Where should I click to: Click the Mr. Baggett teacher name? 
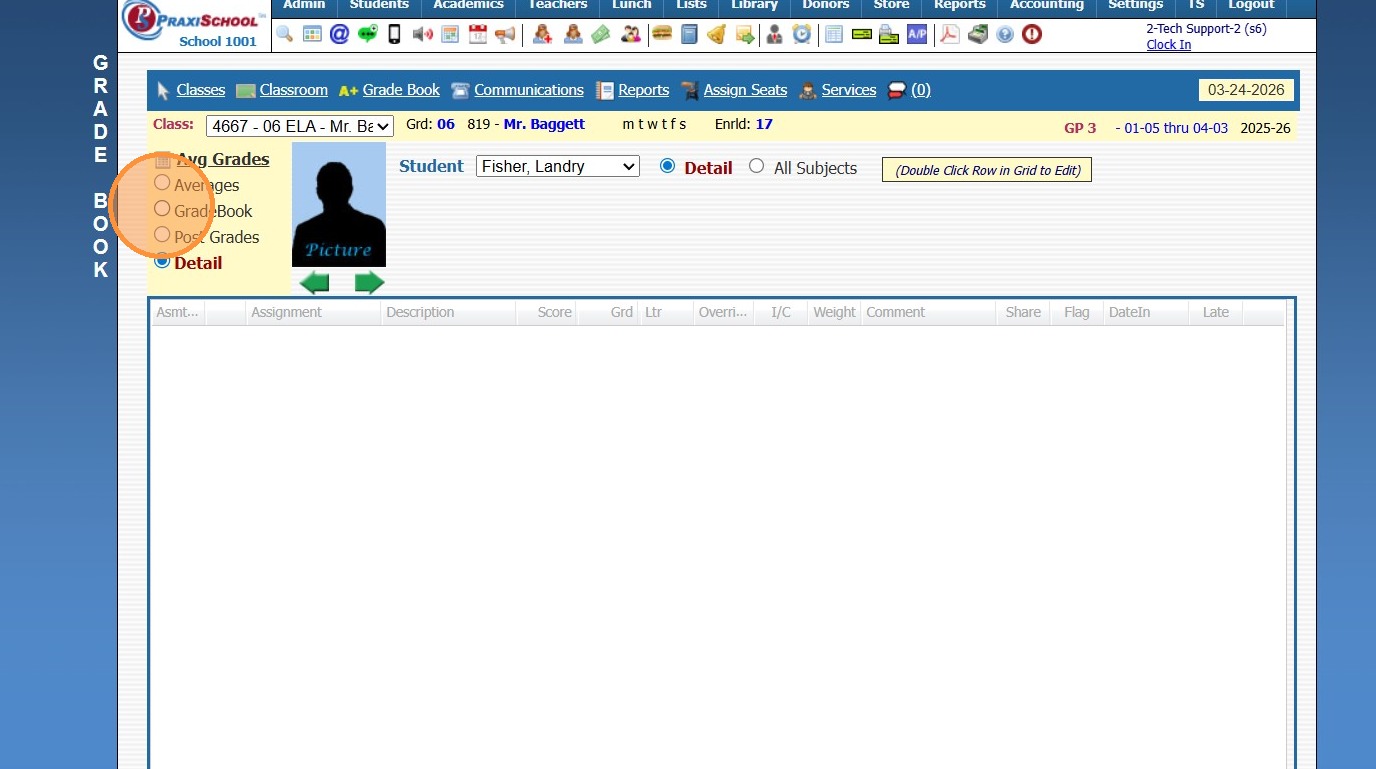(544, 125)
